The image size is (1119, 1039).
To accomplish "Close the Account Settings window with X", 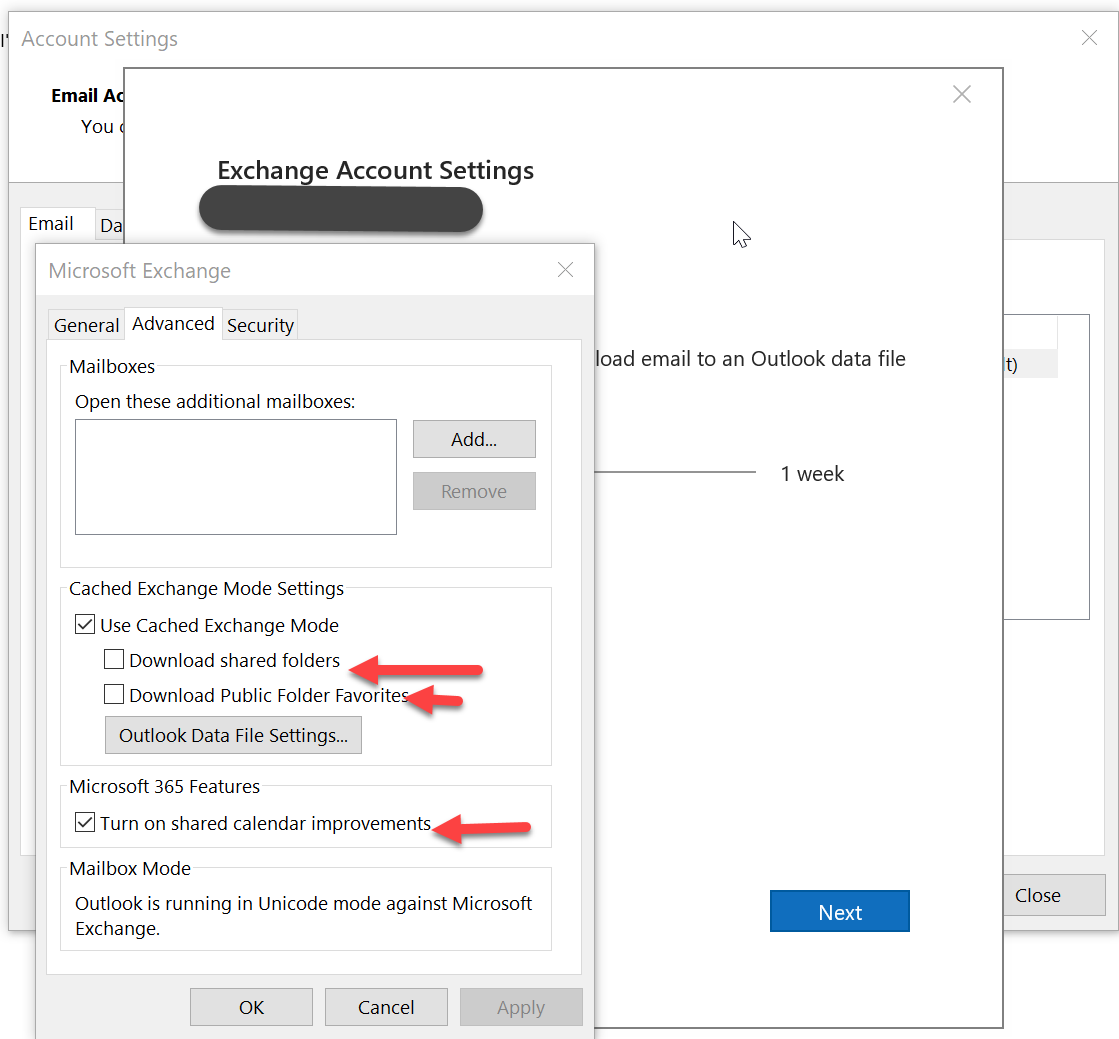I will coord(1089,38).
